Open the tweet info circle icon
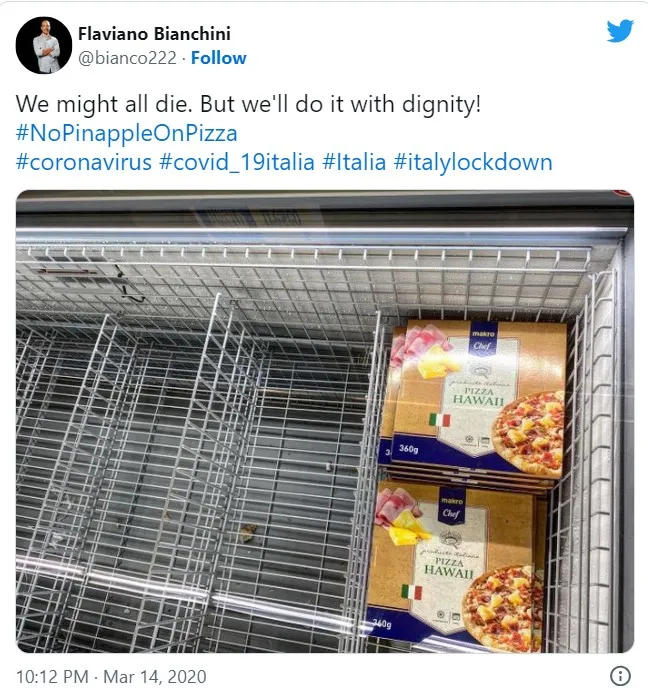Screen dimensions: 648x688 point(621,676)
